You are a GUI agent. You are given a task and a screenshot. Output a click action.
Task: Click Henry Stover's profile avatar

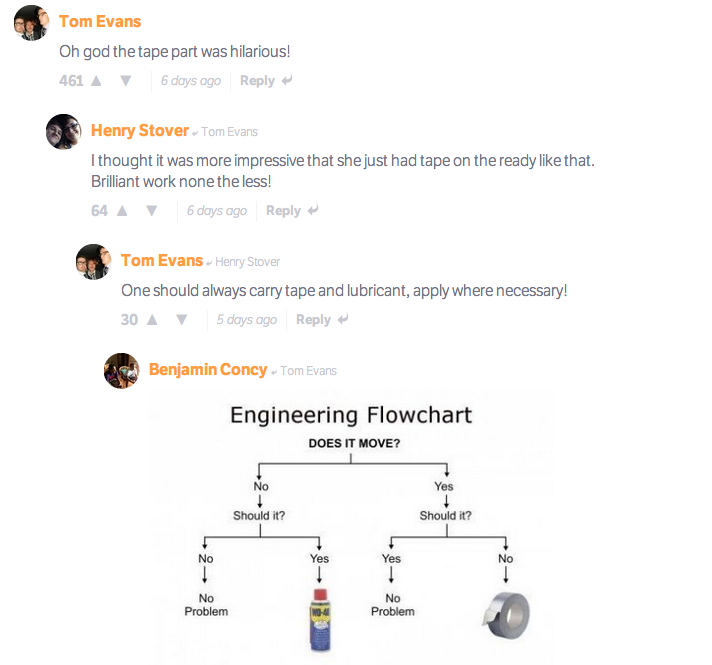point(63,131)
